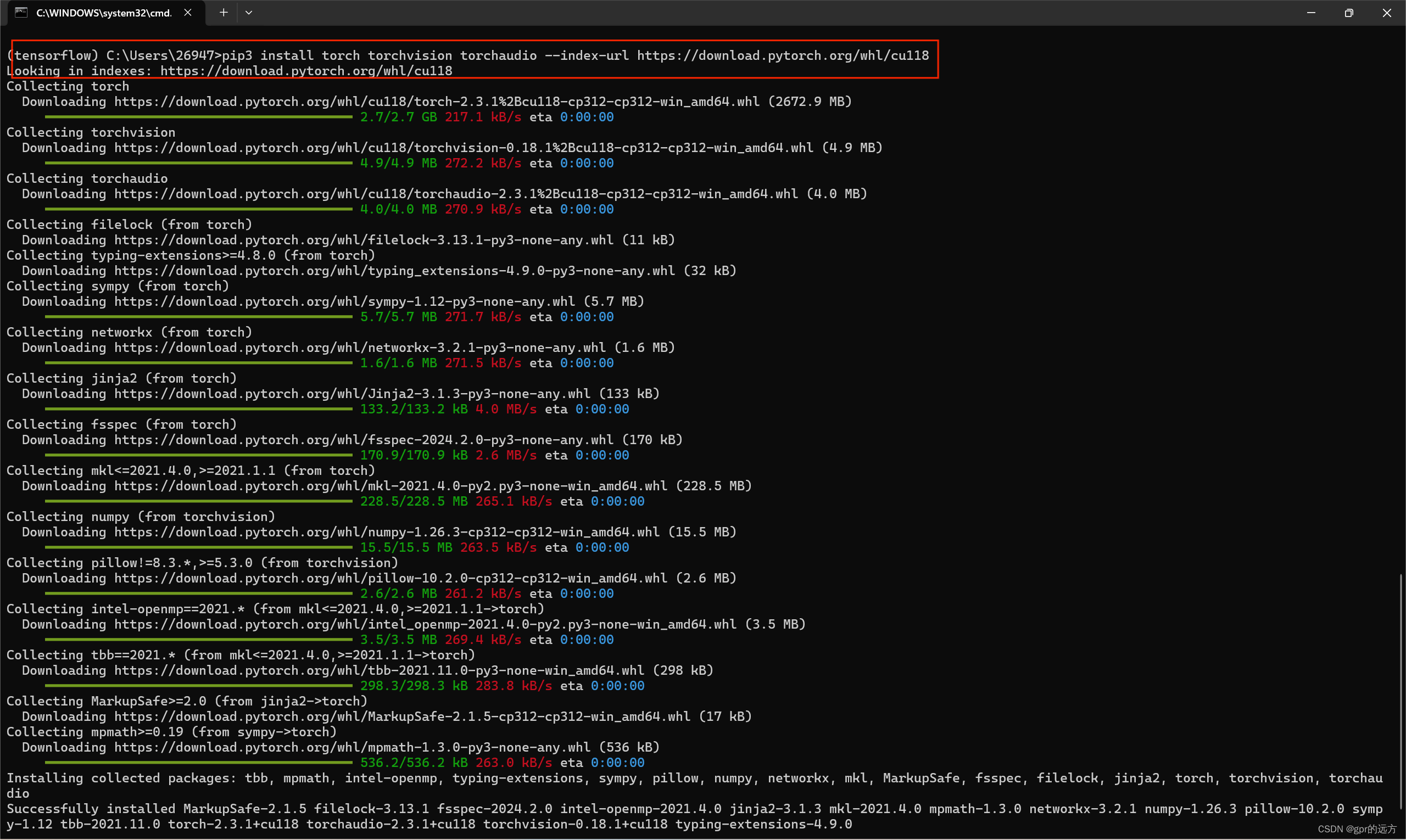
Task: Click the MarkupSafe-2.1.5 wheel URL
Action: pyautogui.click(x=402, y=716)
